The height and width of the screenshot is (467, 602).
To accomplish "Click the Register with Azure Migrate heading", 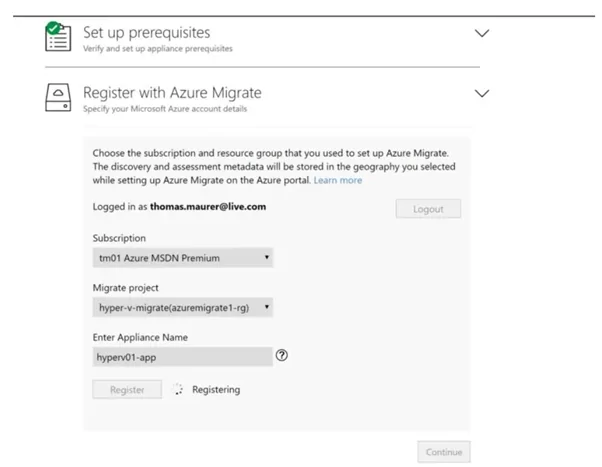I will [172, 93].
